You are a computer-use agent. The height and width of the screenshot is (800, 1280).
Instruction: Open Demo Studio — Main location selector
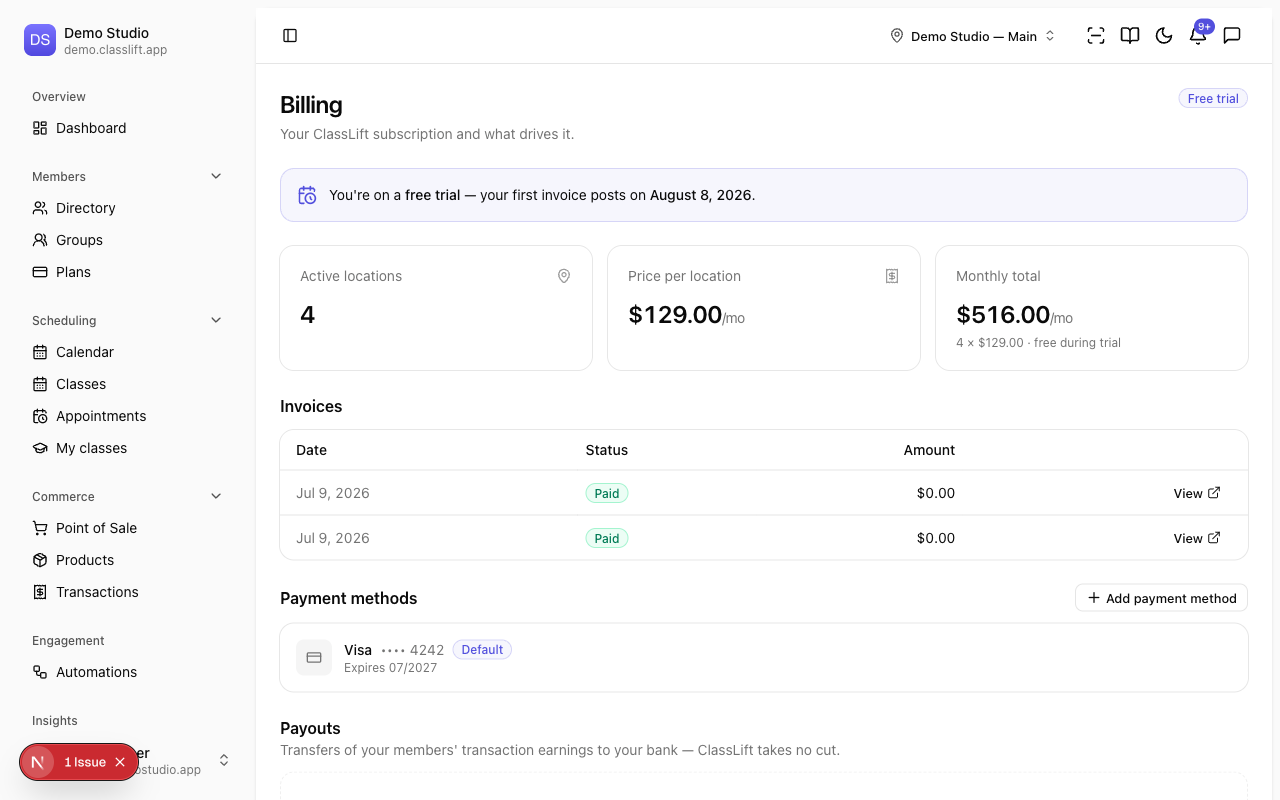point(973,36)
